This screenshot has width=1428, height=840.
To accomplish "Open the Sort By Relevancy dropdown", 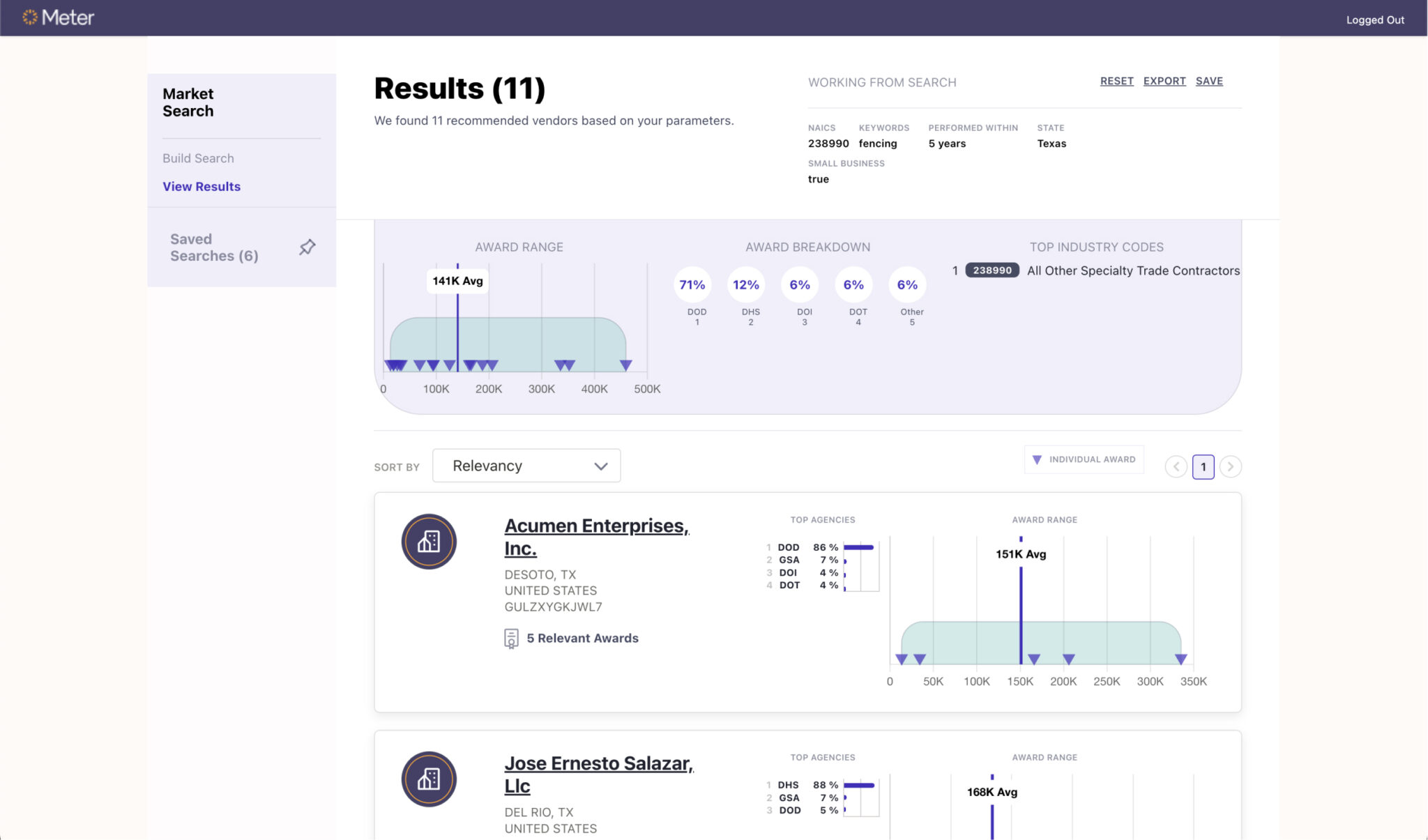I will pos(526,466).
